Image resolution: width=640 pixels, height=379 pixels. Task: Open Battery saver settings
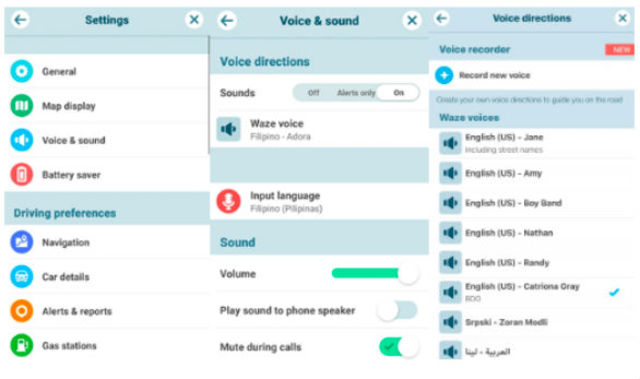pos(107,175)
